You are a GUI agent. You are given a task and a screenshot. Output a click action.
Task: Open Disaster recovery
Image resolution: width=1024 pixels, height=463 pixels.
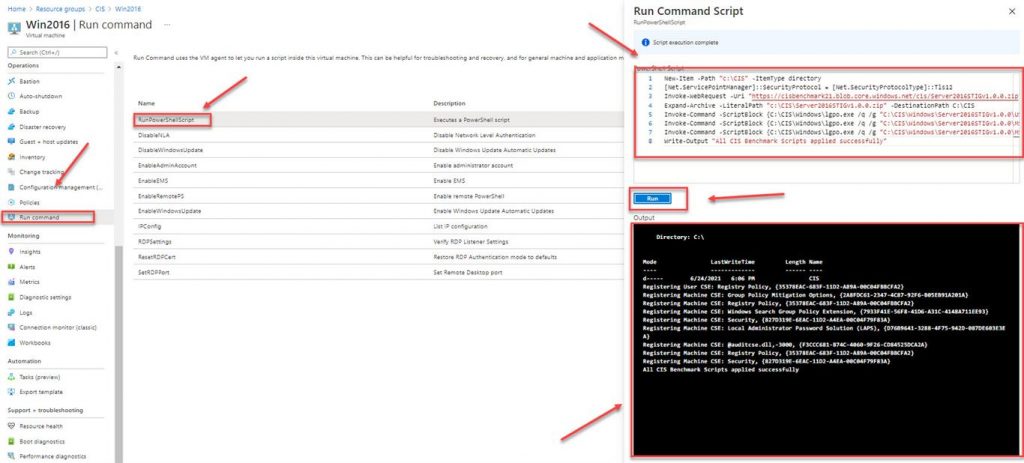[42, 127]
